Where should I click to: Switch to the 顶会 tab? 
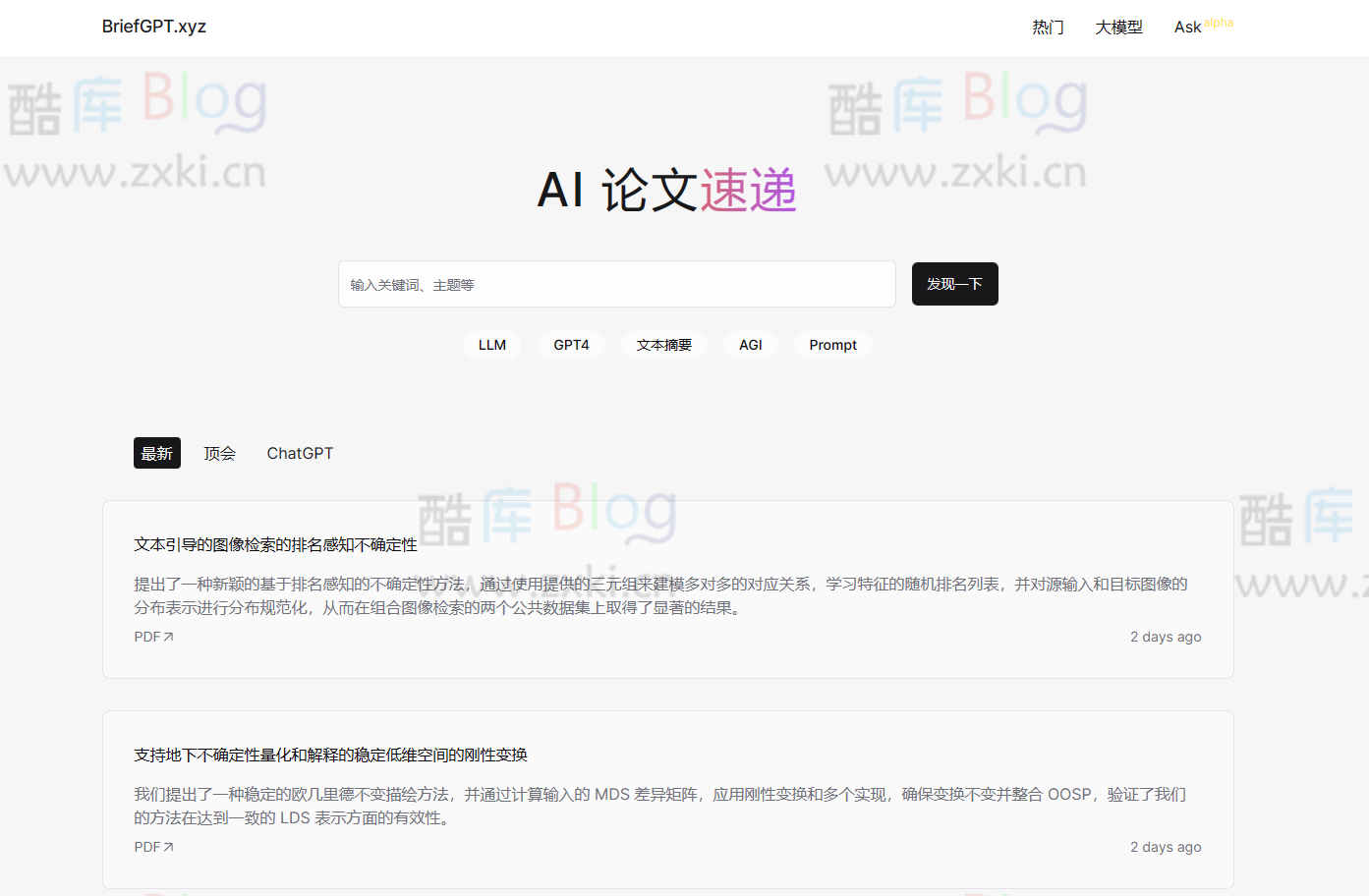(219, 453)
